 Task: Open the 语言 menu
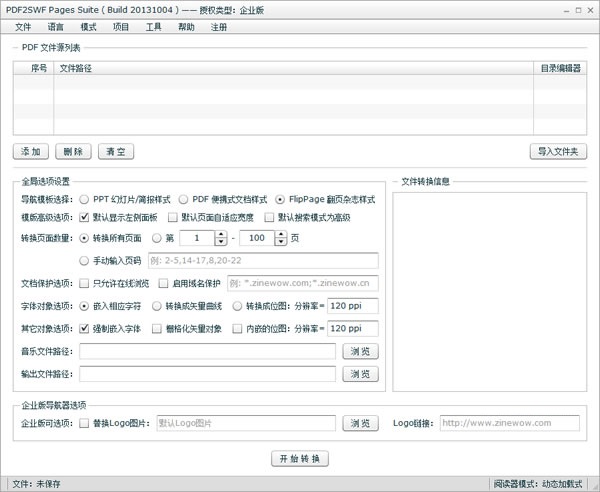(55, 27)
